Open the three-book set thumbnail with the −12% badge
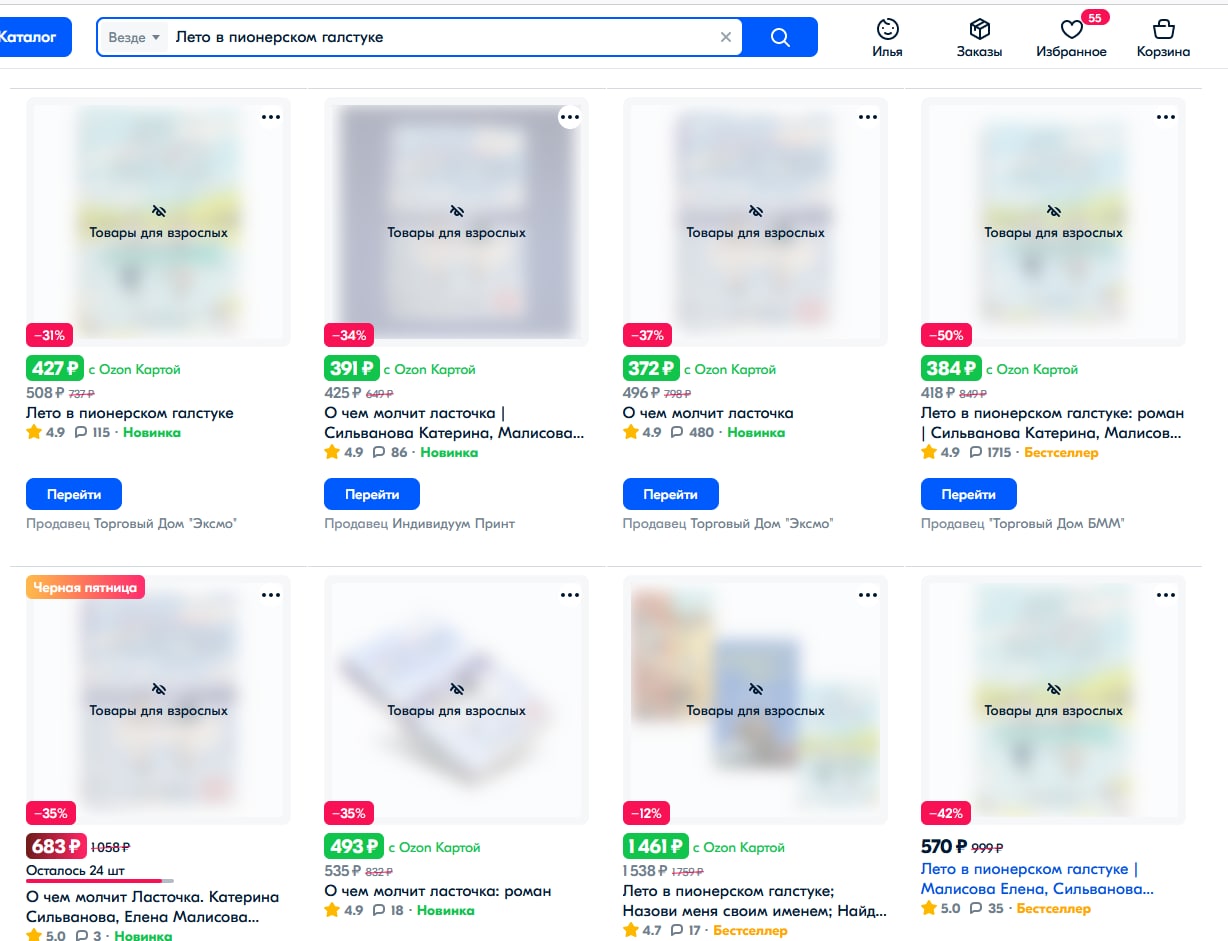The image size is (1228, 941). [x=755, y=700]
